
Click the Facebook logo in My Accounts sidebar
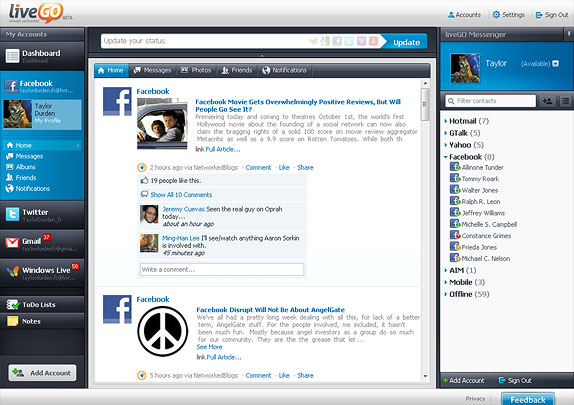point(11,86)
